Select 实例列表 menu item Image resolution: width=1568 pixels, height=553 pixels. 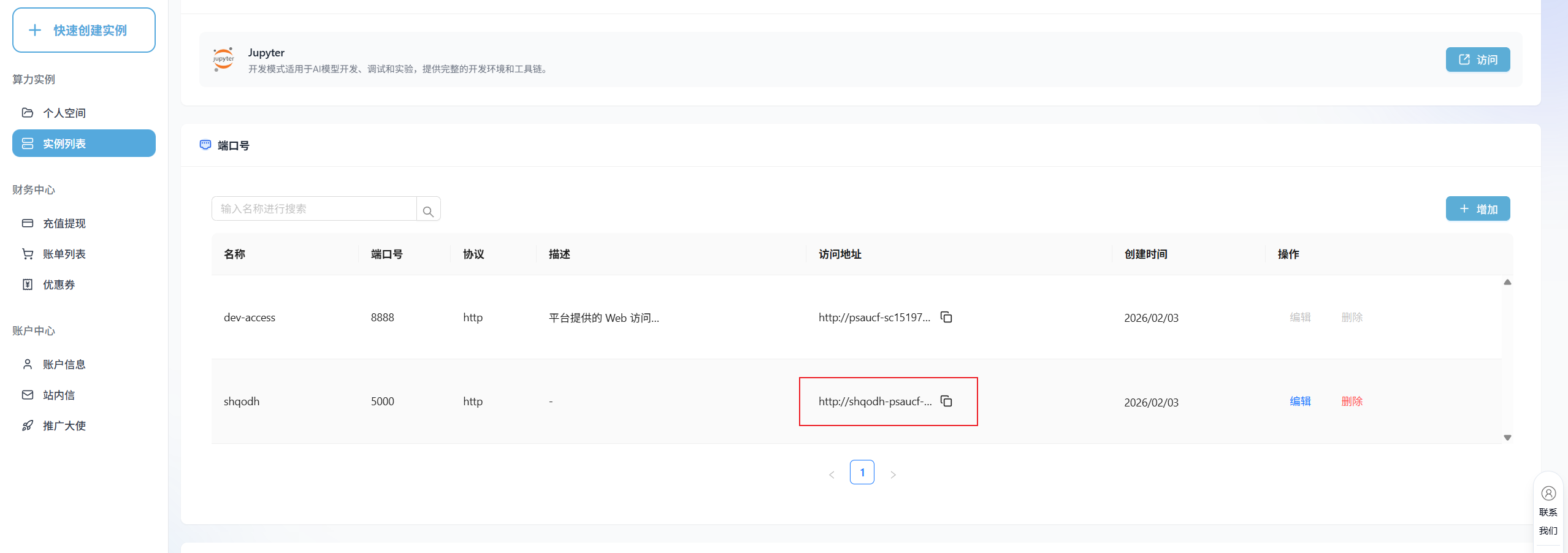pyautogui.click(x=84, y=143)
